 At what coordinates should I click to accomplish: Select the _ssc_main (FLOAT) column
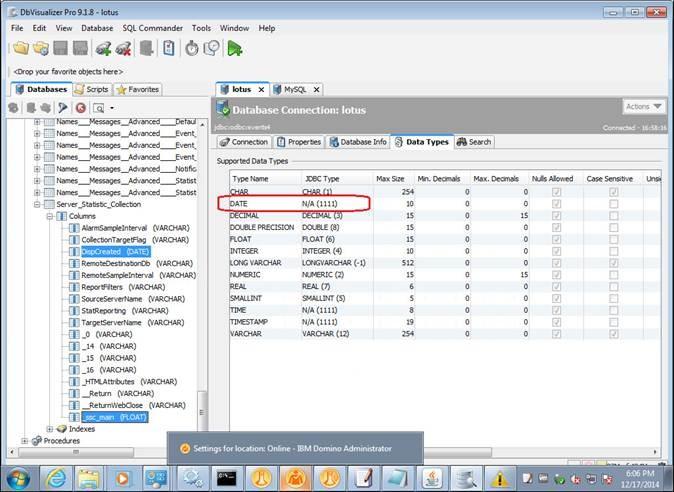tap(114, 417)
